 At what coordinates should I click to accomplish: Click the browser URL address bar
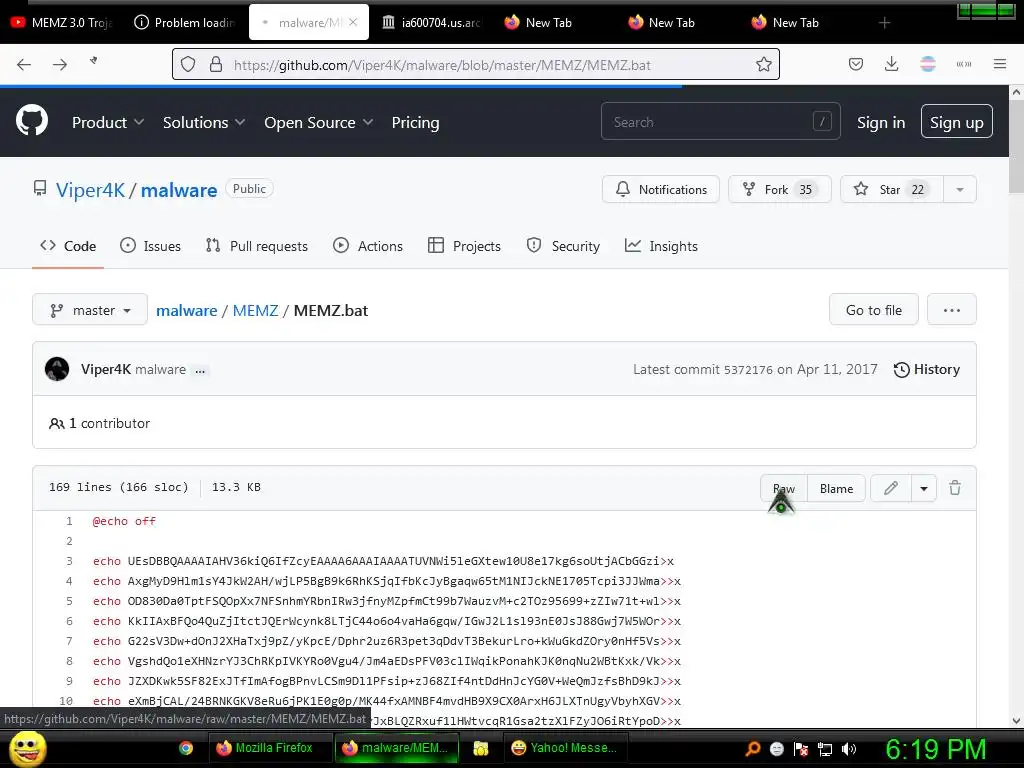pos(475,64)
